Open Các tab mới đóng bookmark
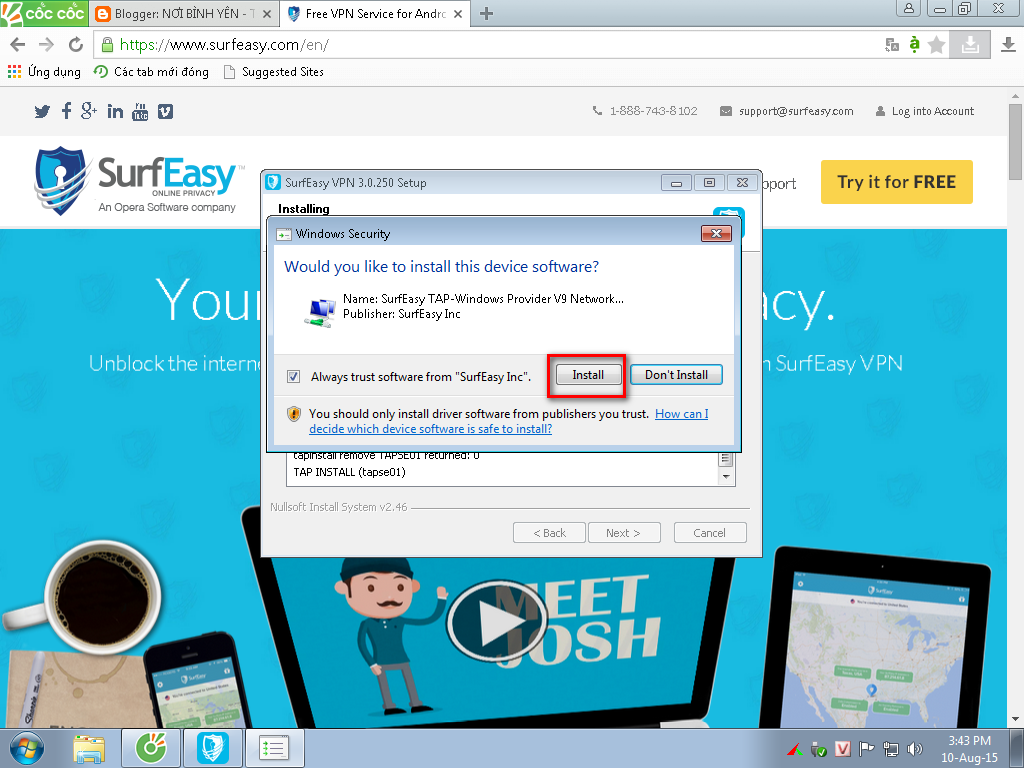Screen dimensions: 1024x768 pyautogui.click(x=152, y=72)
